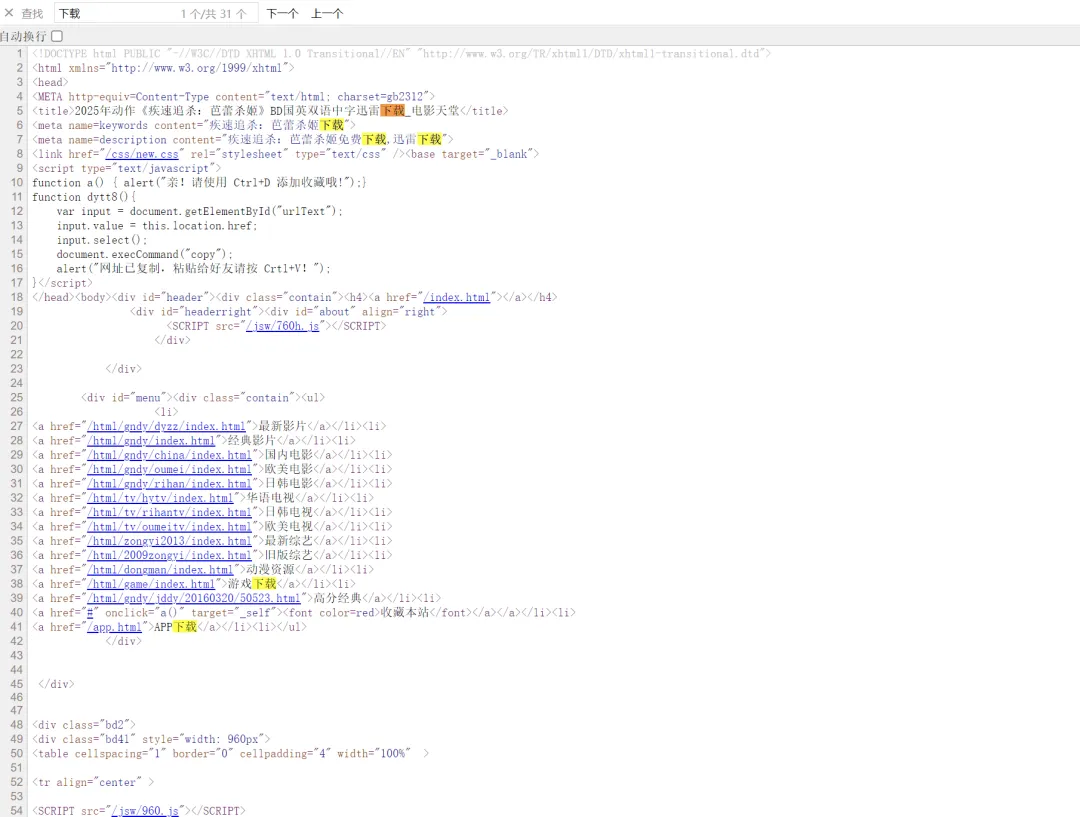Click the text 收藏本站 on line 40

405,613
